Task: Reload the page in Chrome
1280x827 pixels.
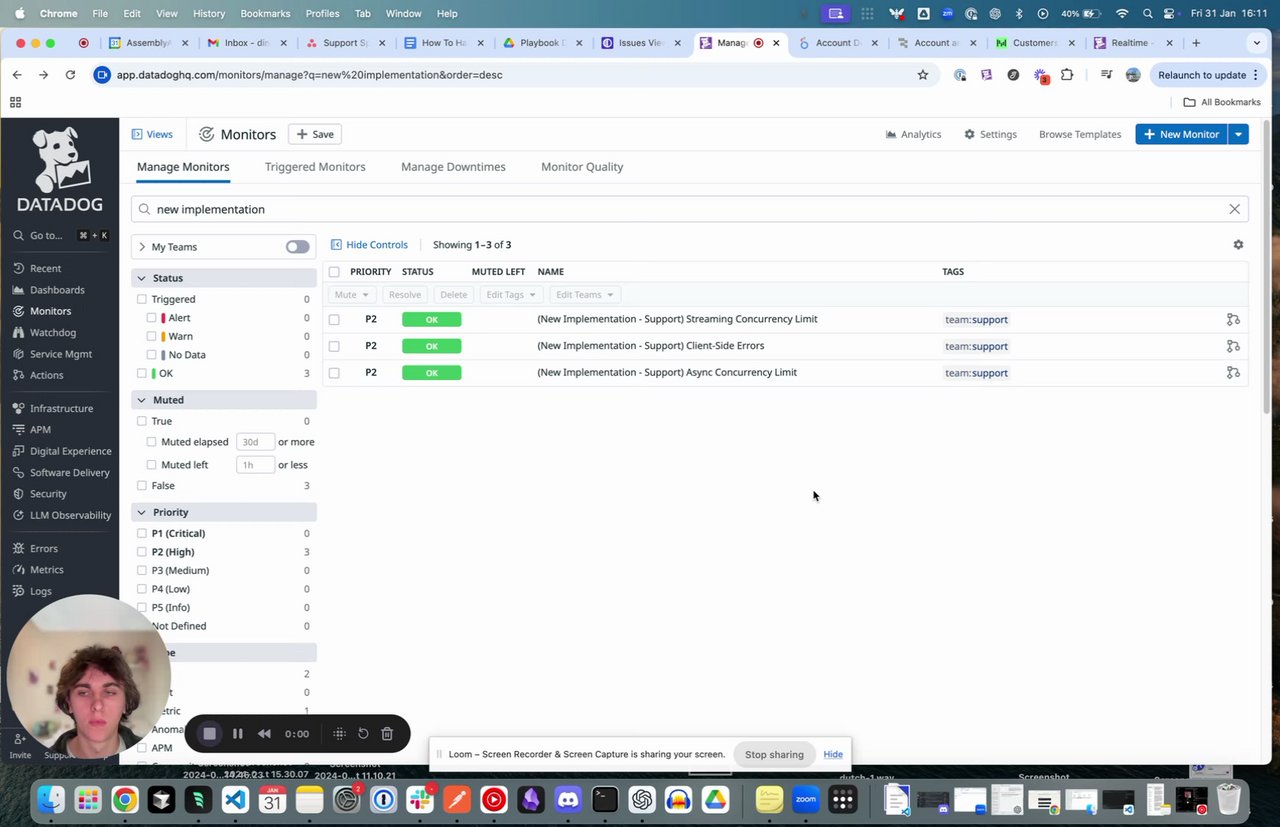Action: click(x=70, y=75)
